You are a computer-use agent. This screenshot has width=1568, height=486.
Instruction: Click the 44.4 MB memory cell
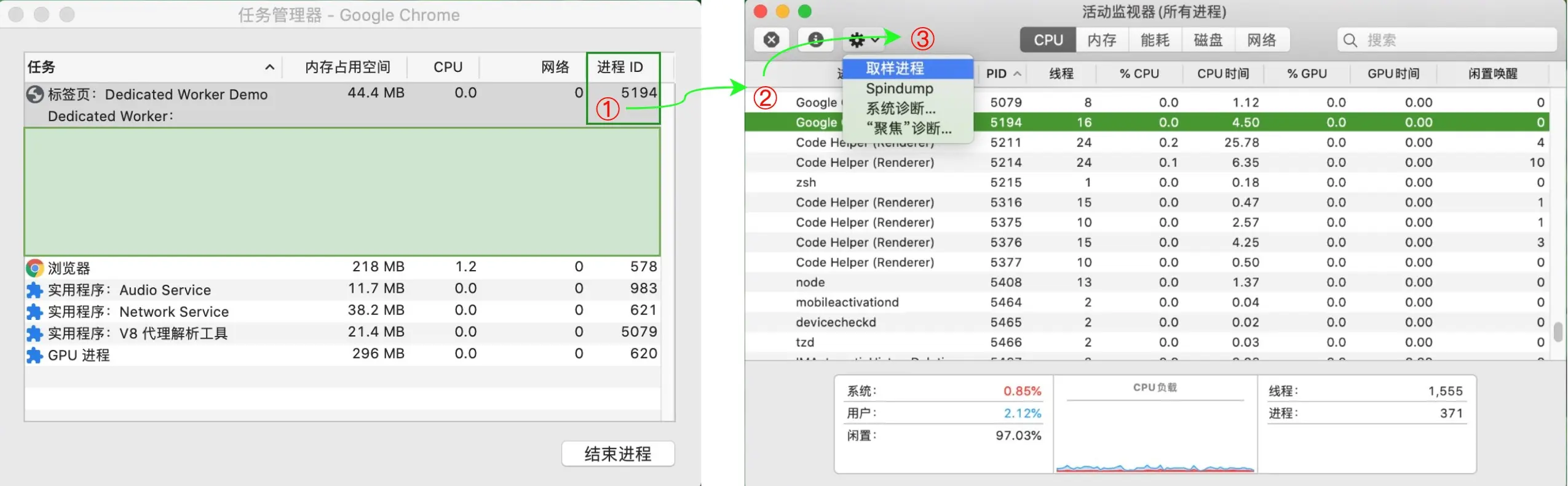pos(376,93)
